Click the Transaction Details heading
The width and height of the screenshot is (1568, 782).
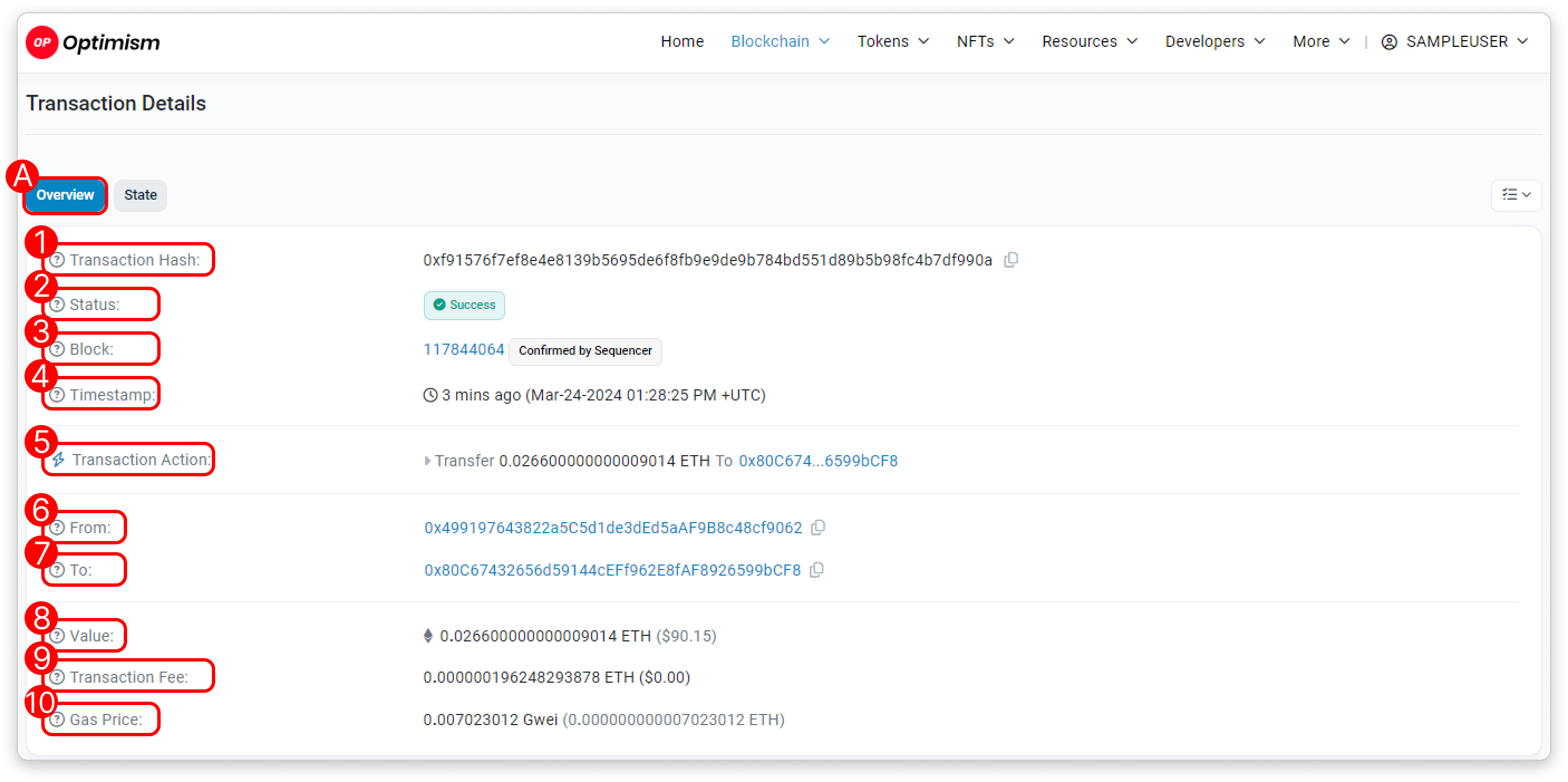point(116,104)
